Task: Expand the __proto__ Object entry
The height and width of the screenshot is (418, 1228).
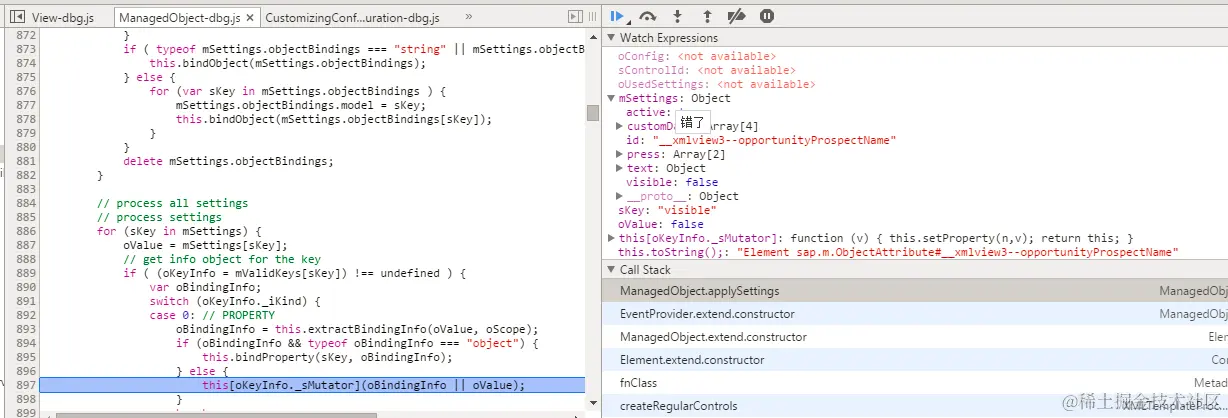Action: click(620, 196)
